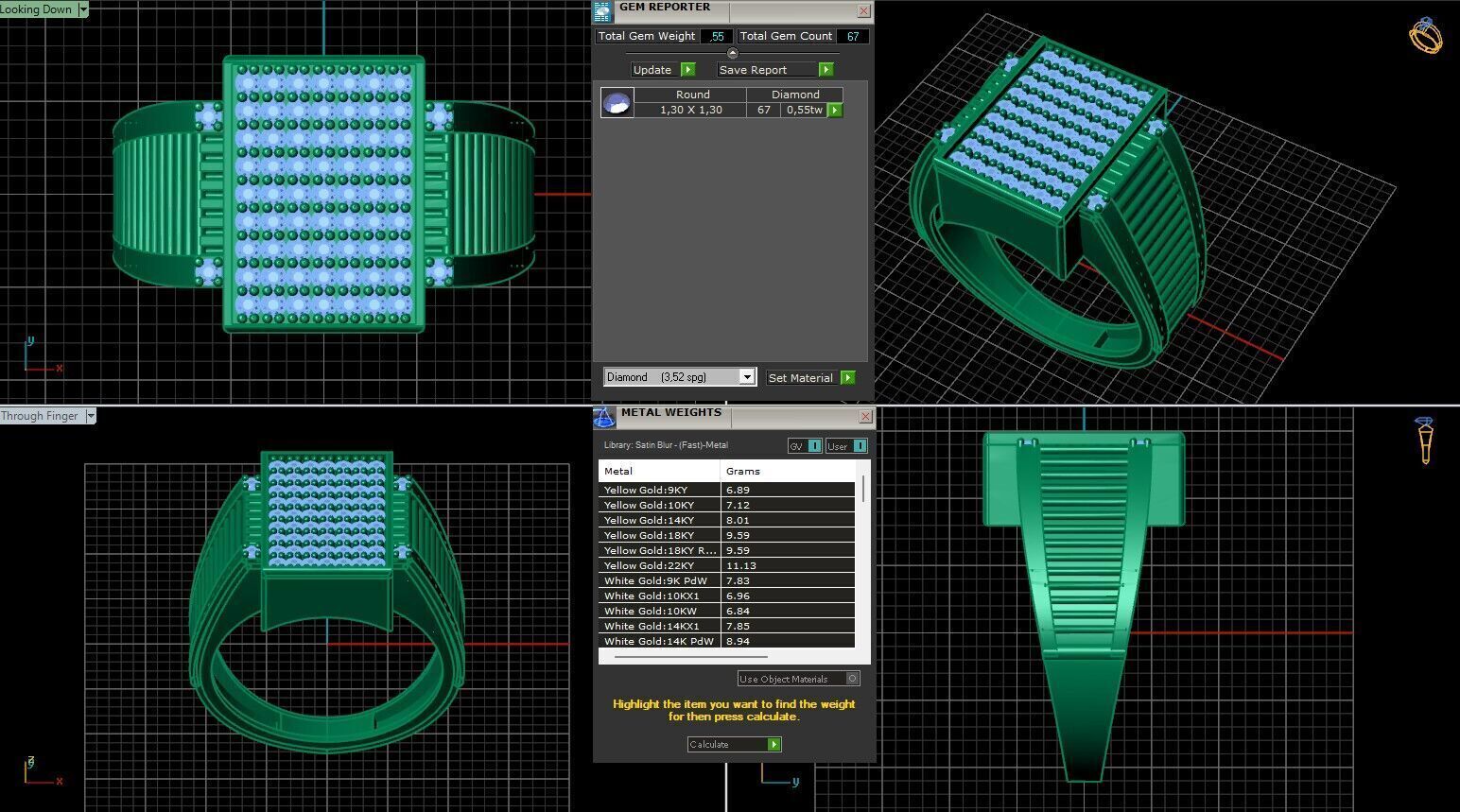Click the round diamond gem thumbnail
The height and width of the screenshot is (812, 1460).
tap(617, 103)
